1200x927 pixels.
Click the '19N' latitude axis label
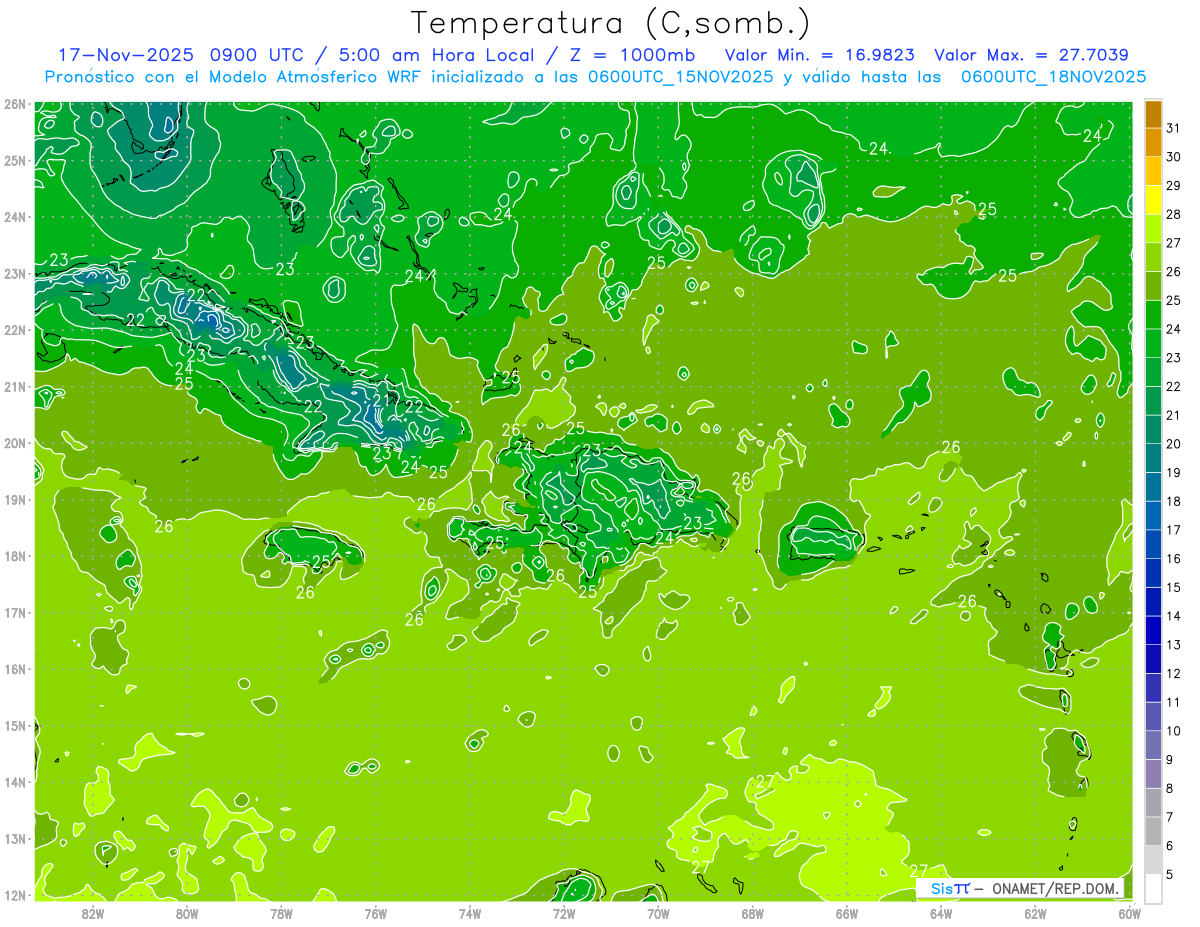pyautogui.click(x=15, y=500)
